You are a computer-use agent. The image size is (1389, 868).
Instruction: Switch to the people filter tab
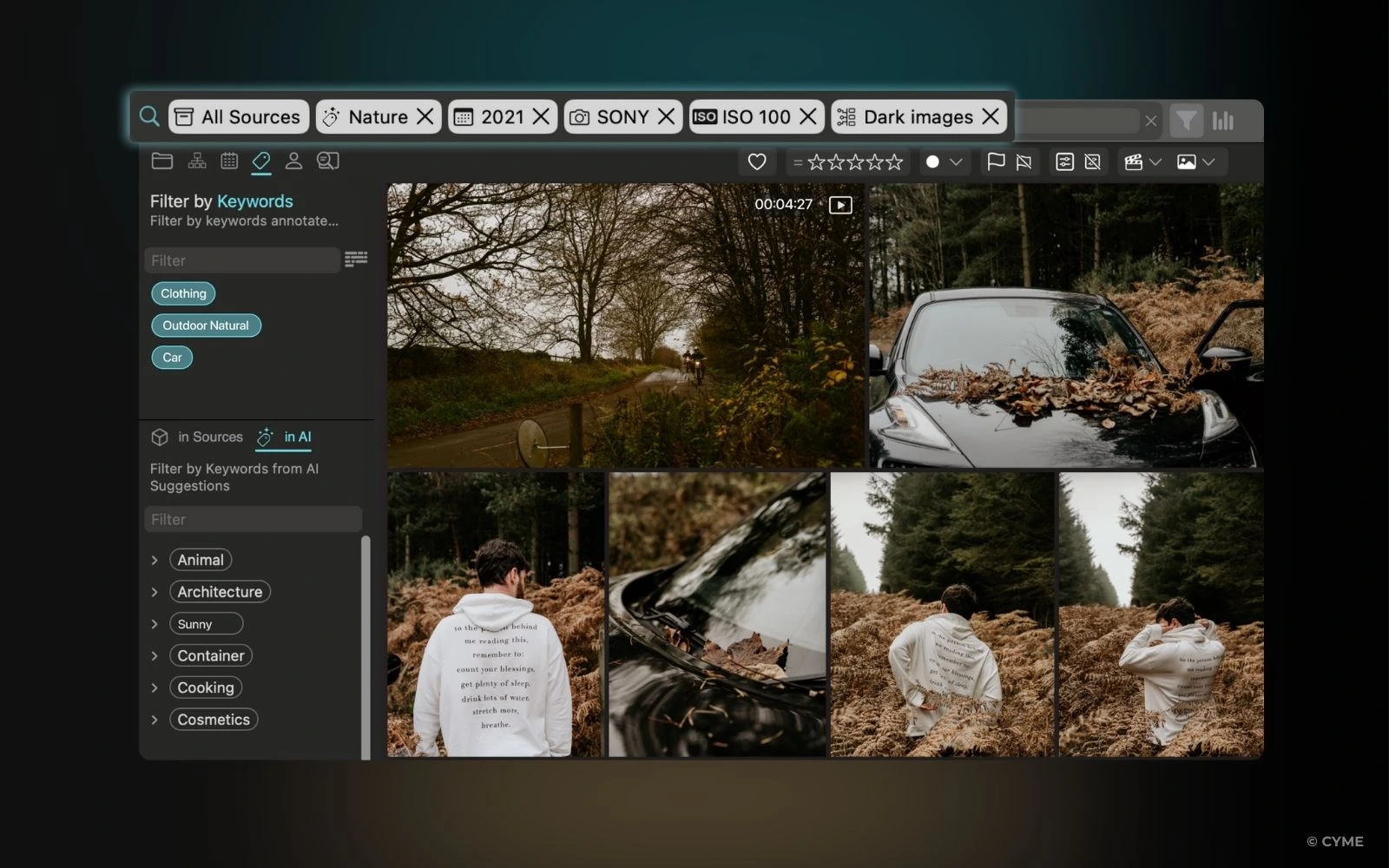(293, 161)
